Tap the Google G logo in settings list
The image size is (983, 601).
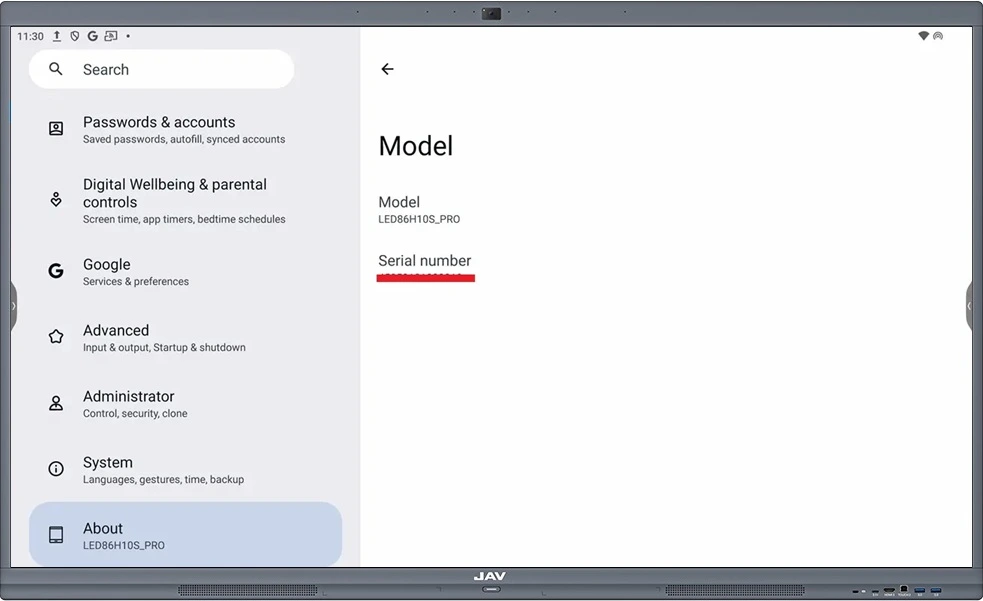point(56,271)
